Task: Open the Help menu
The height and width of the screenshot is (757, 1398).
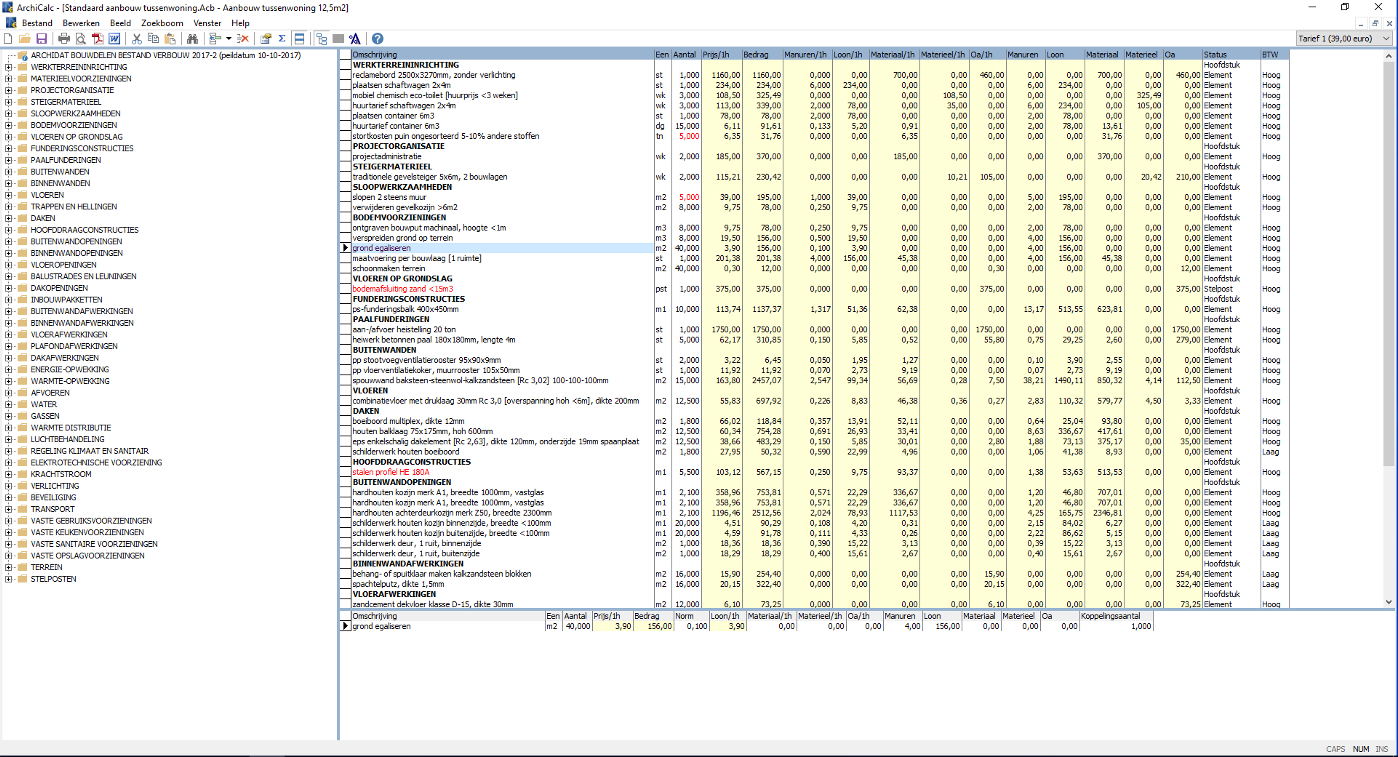Action: click(x=240, y=22)
